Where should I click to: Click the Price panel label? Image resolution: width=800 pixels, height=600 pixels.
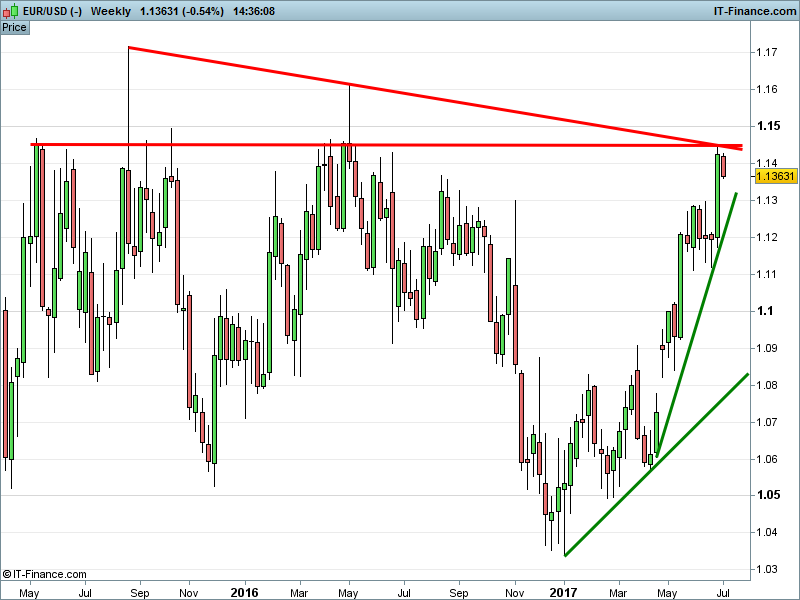[x=14, y=28]
